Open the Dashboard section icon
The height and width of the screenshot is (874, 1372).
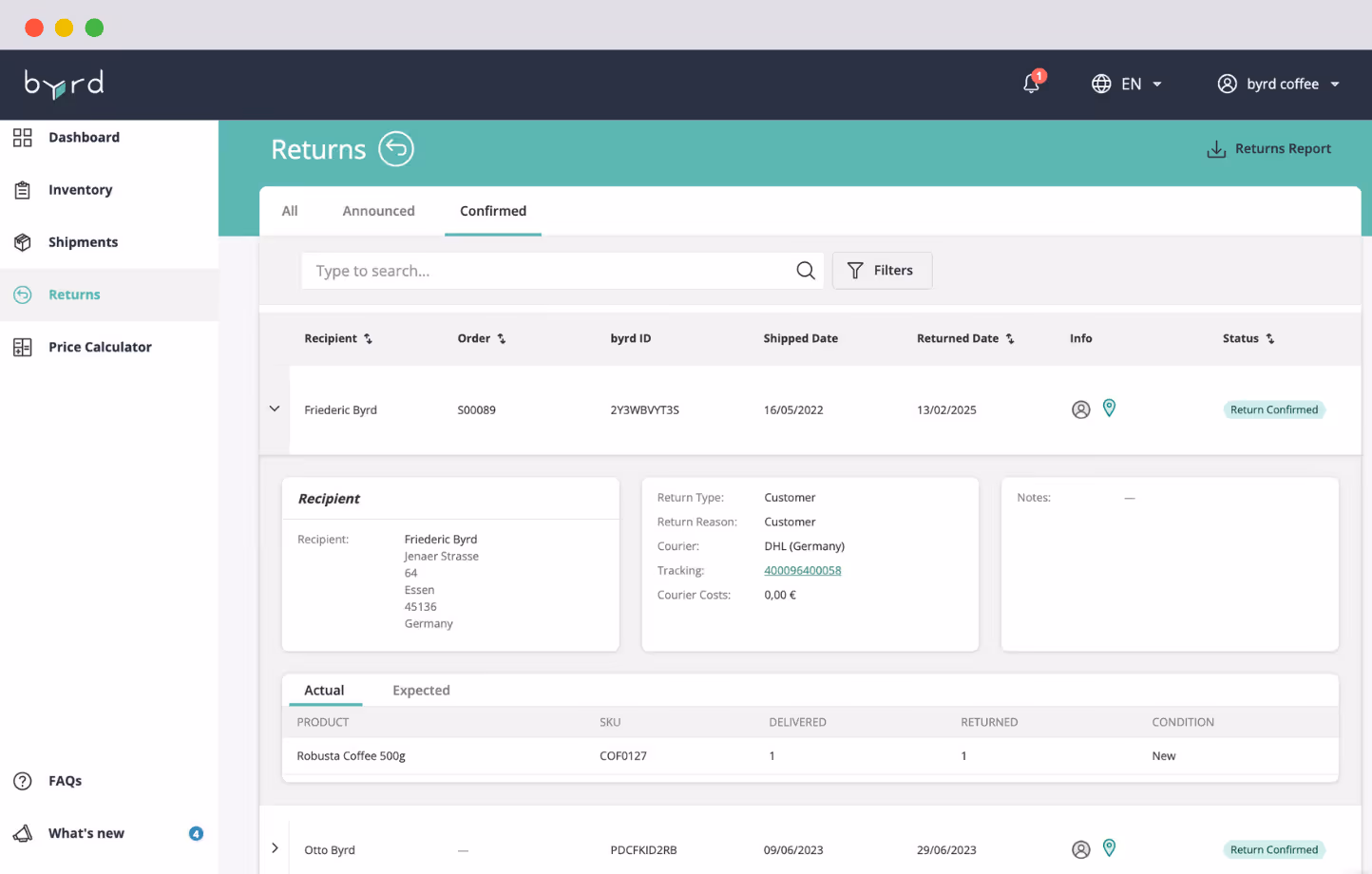[23, 138]
